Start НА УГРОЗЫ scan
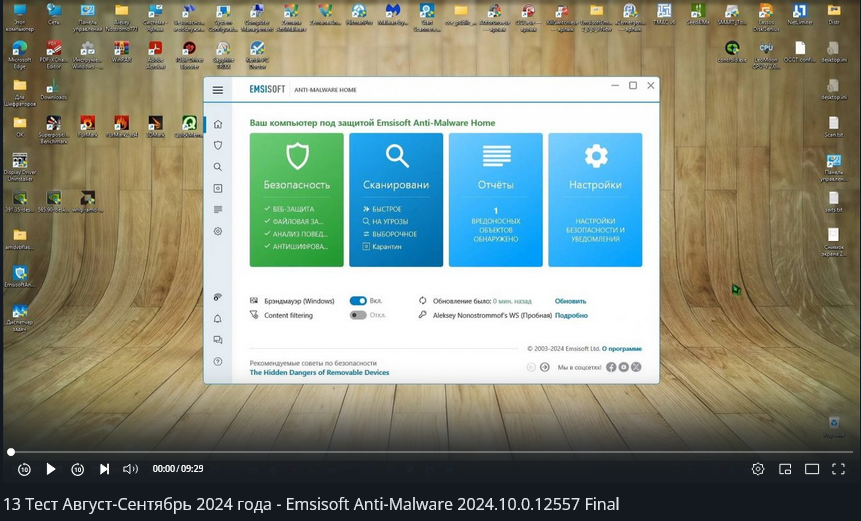861x521 pixels. coord(385,222)
